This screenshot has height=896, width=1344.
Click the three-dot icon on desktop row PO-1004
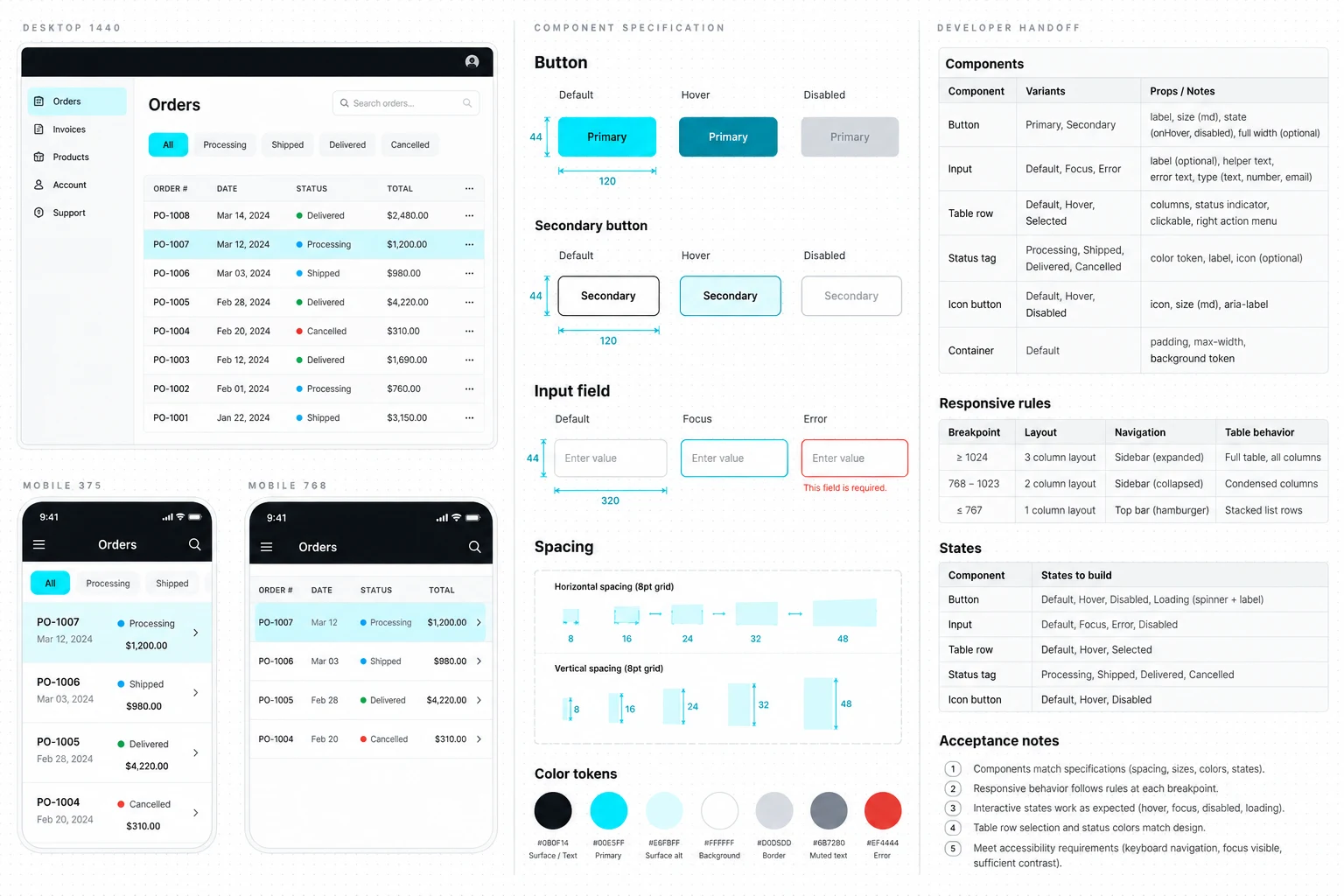click(x=470, y=331)
